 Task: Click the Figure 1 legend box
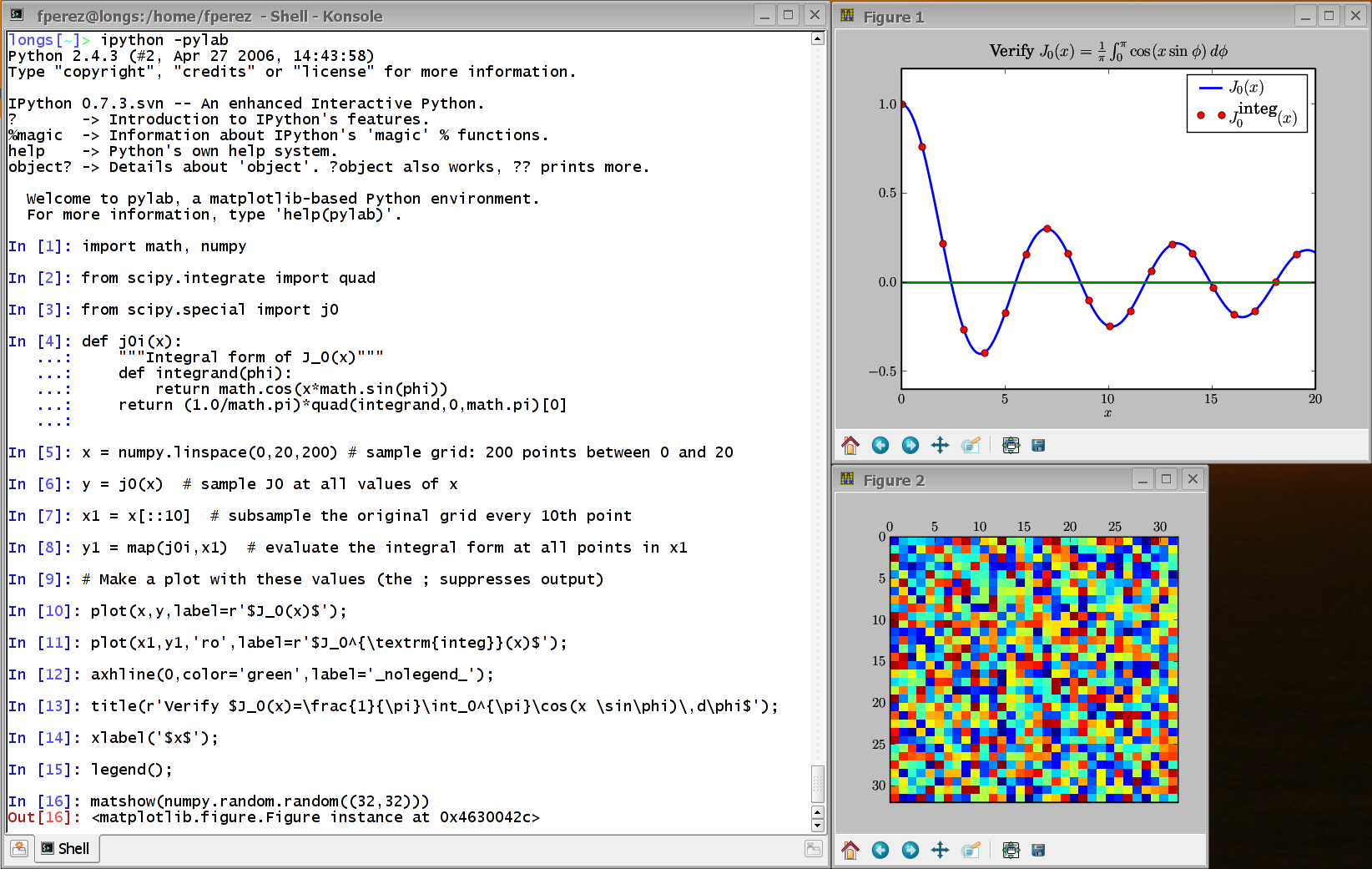(x=1247, y=103)
